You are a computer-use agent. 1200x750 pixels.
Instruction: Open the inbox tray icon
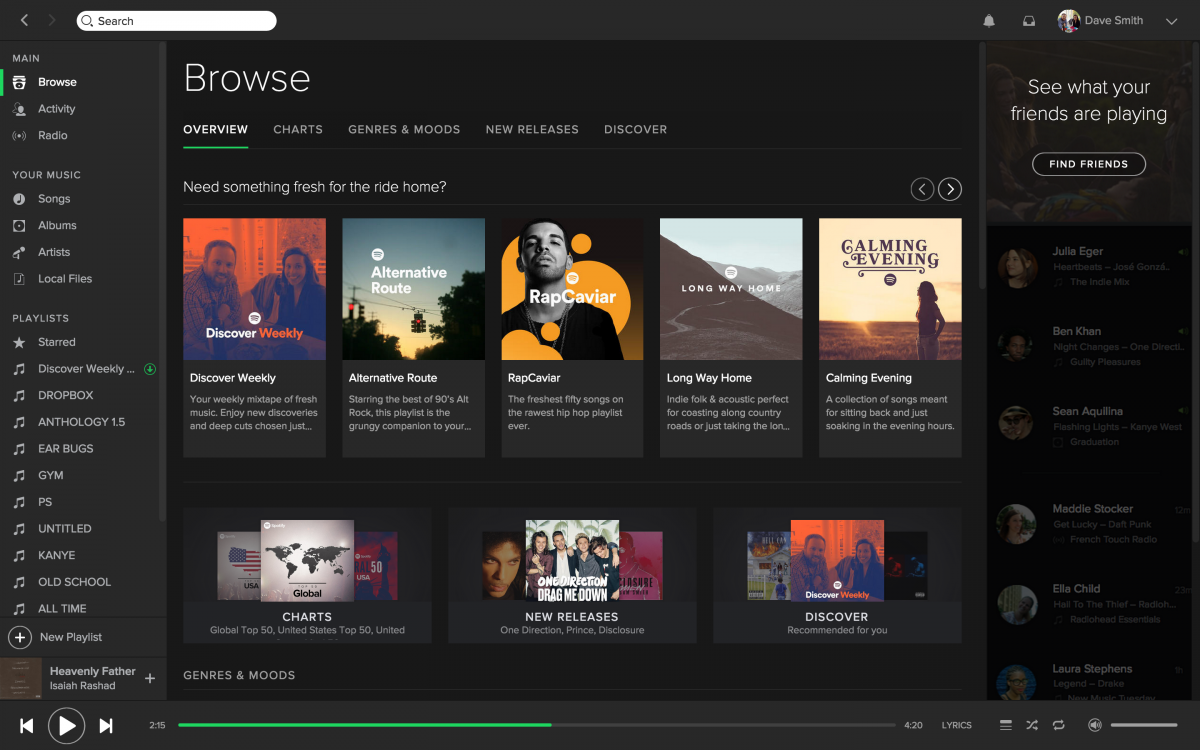[x=1028, y=21]
